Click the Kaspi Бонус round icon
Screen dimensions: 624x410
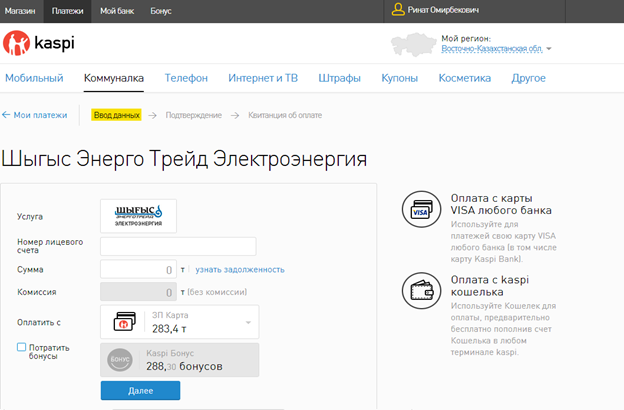[120, 359]
